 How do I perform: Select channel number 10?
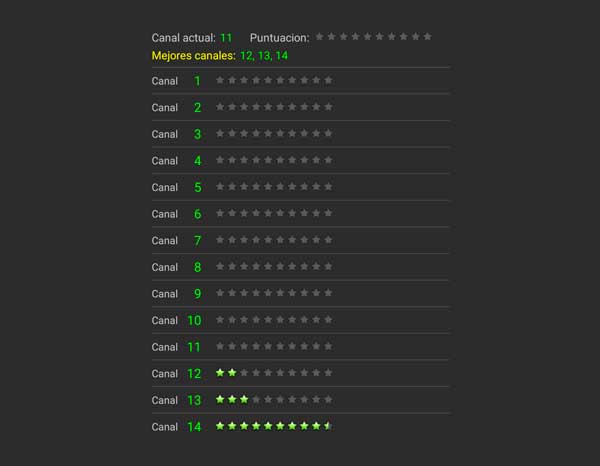194,320
